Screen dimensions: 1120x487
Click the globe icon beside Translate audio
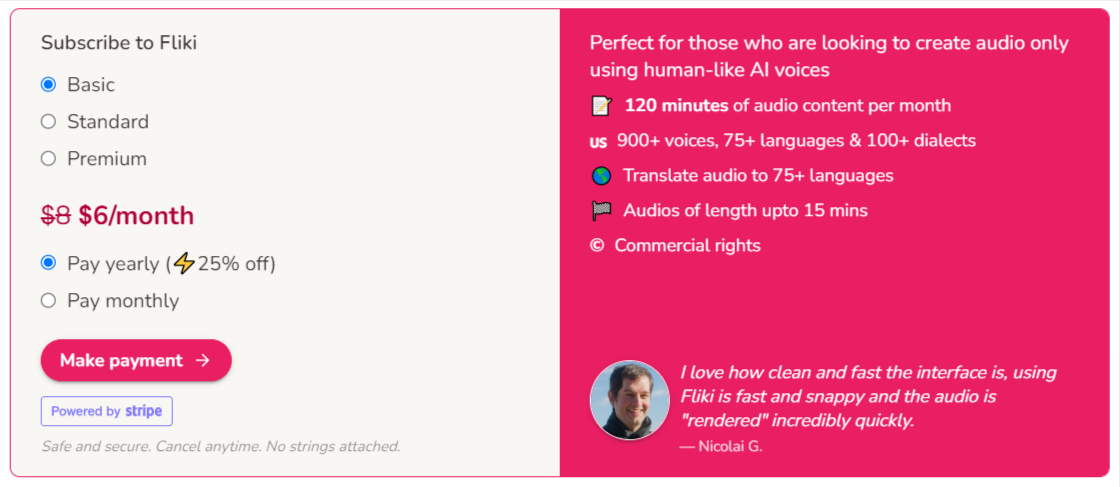pos(601,176)
